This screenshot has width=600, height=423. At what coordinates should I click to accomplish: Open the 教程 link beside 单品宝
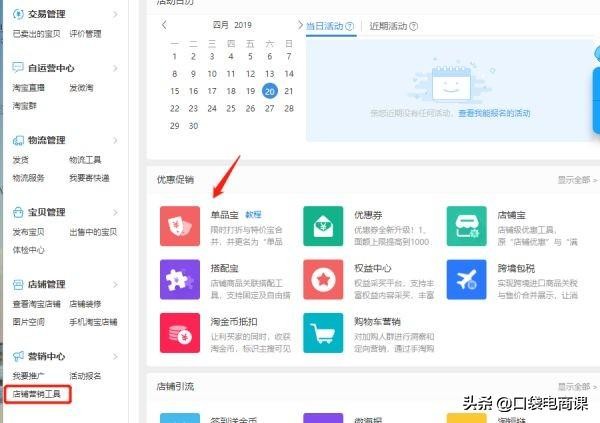[x=253, y=215]
